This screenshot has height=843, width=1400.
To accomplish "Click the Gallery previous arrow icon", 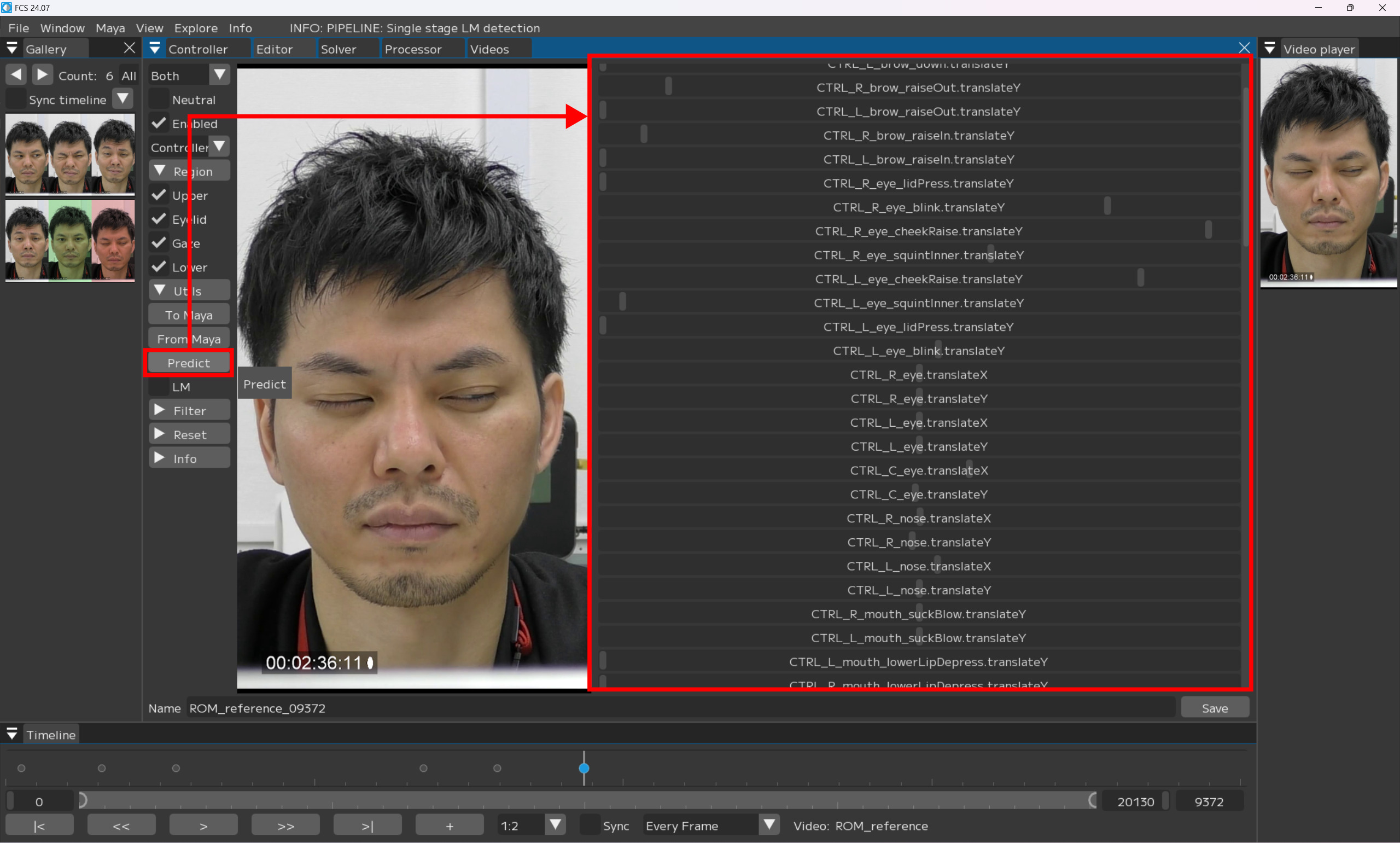I will point(16,74).
